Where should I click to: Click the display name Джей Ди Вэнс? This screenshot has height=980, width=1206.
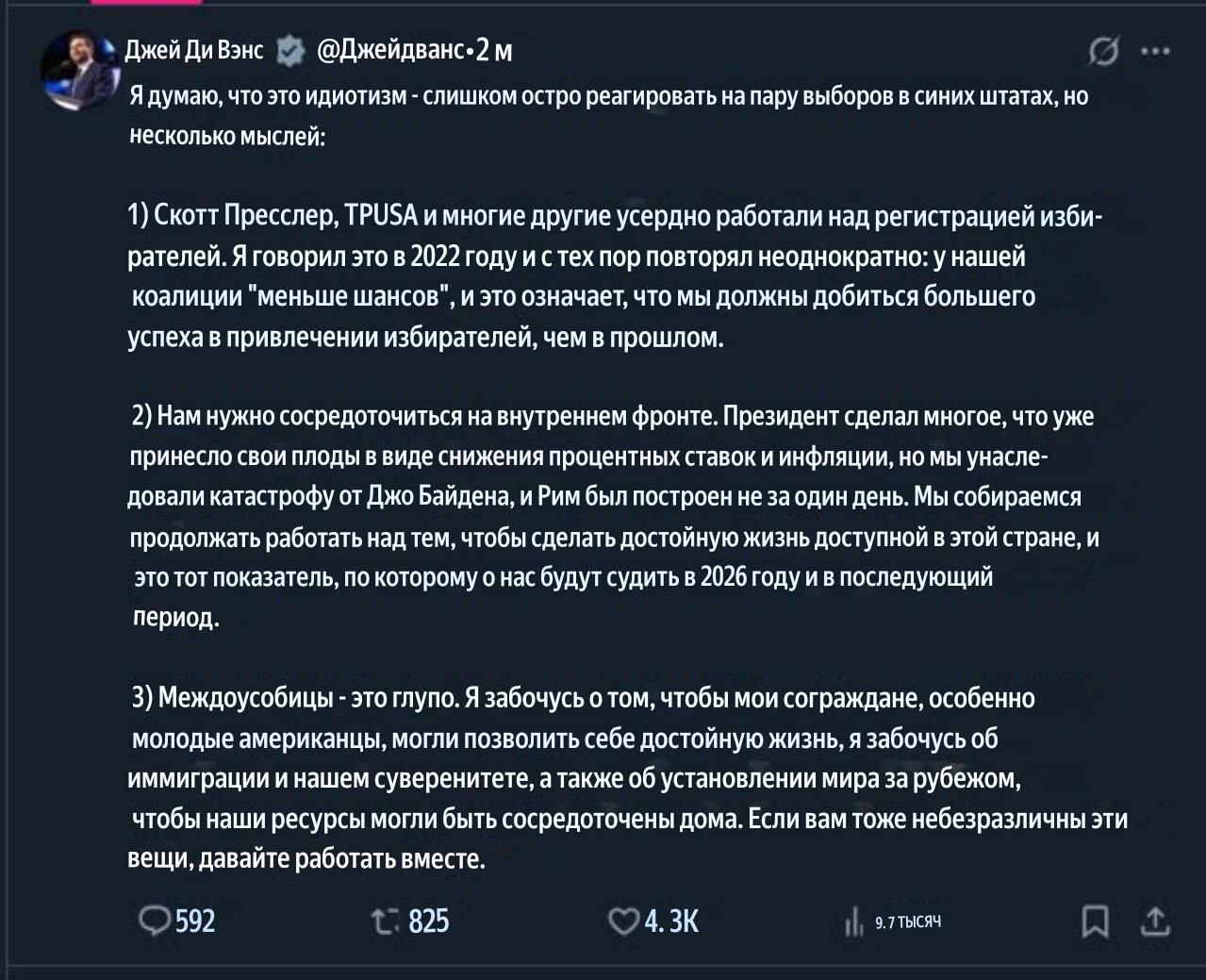click(195, 50)
